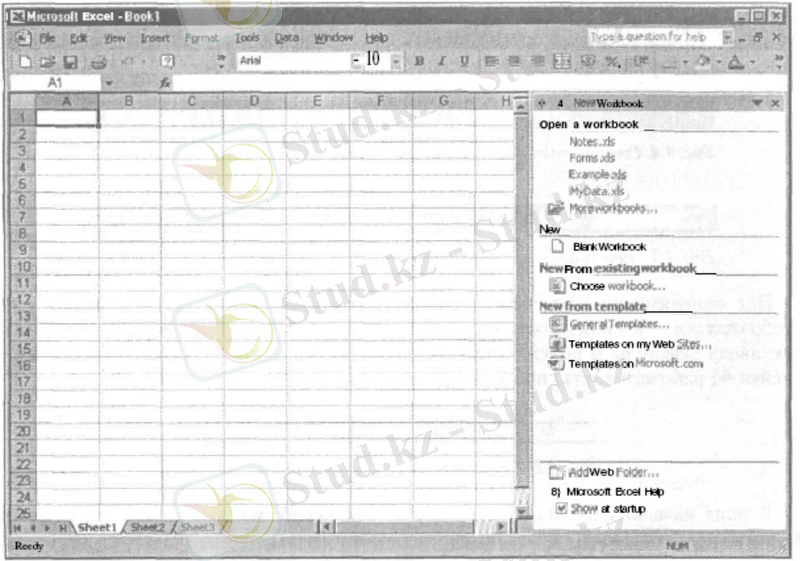The width and height of the screenshot is (800, 561).
Task: Align cell text right
Action: 537,61
